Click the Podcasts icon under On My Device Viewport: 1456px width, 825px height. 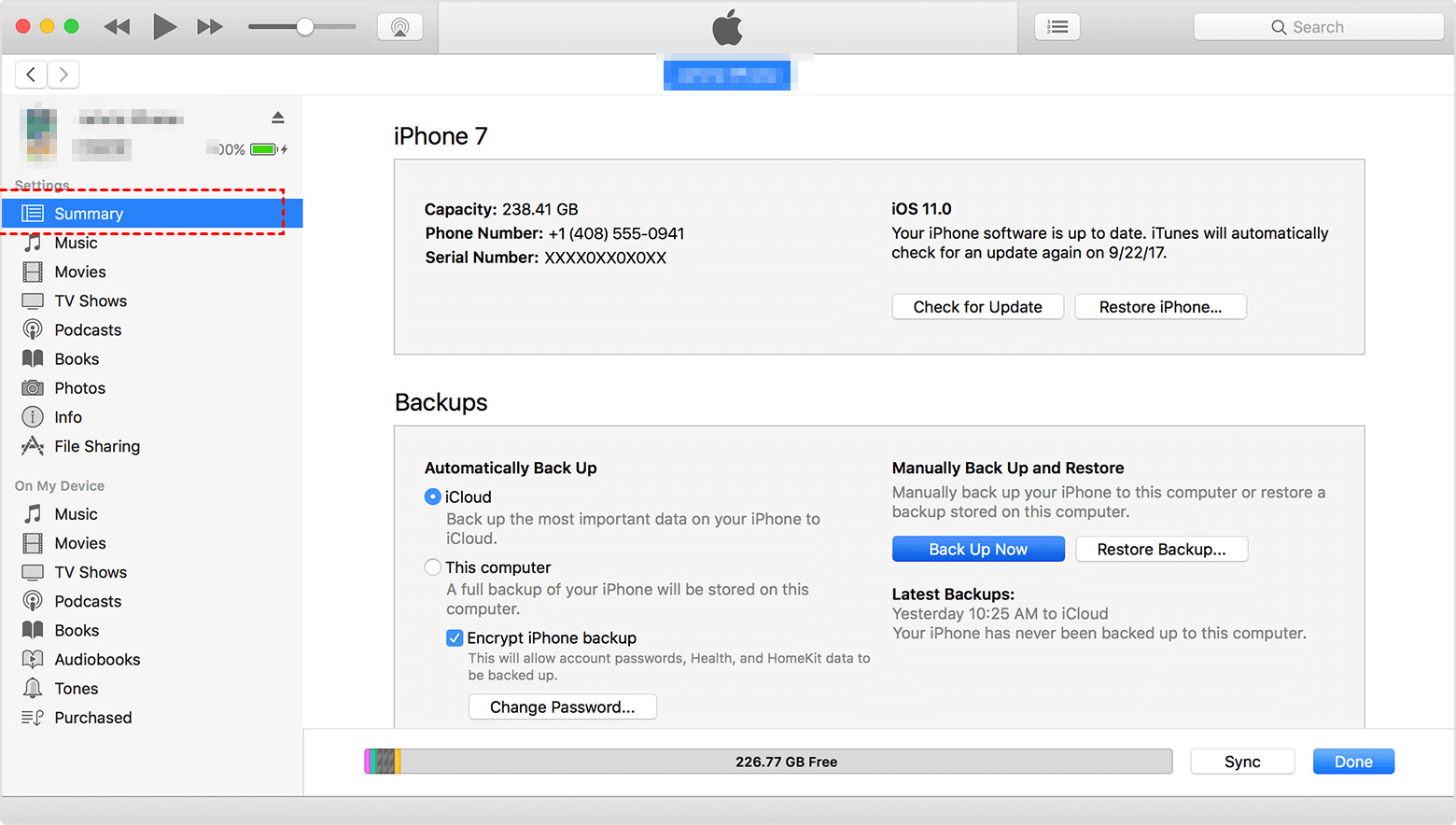(x=33, y=600)
